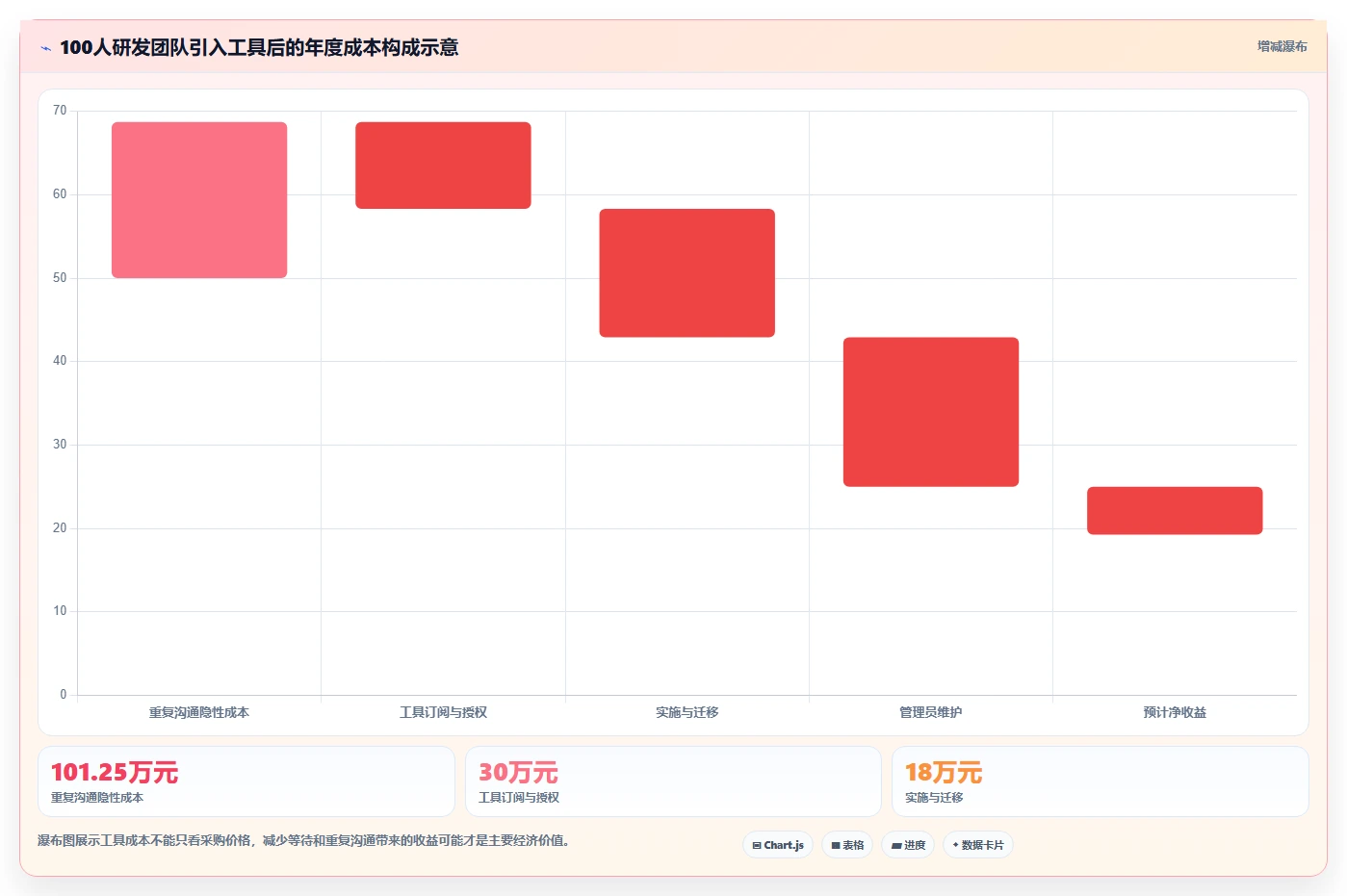Click the x-axis label 工具订阅与授权
The width and height of the screenshot is (1347, 896).
coord(443,712)
